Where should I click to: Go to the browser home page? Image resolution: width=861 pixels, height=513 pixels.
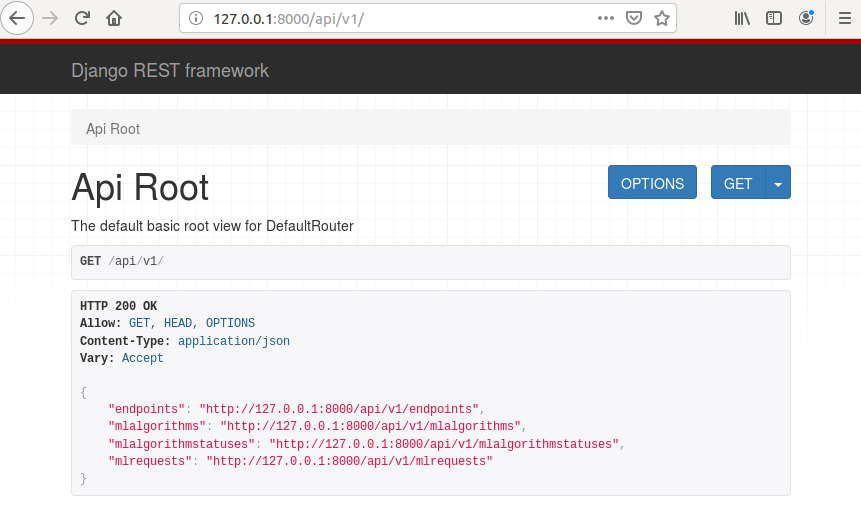point(114,18)
